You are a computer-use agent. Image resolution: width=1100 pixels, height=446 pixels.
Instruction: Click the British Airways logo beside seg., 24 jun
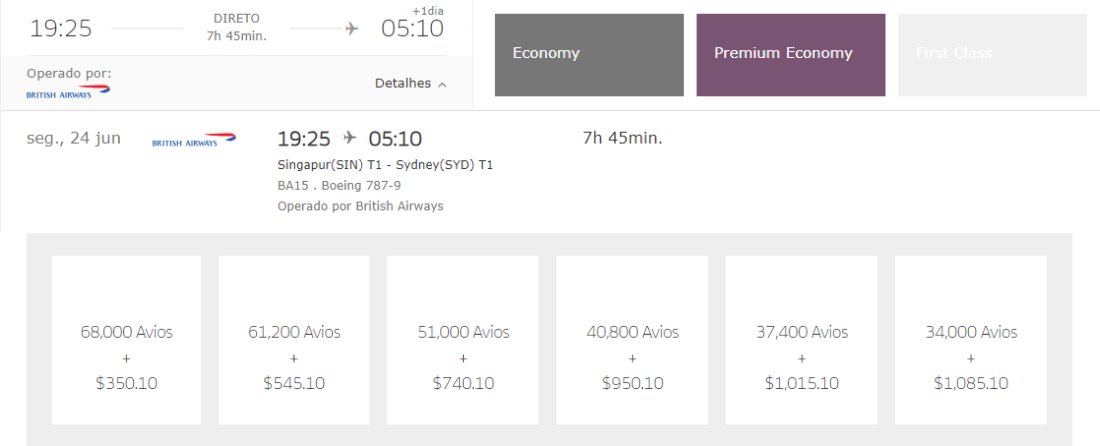pos(194,140)
